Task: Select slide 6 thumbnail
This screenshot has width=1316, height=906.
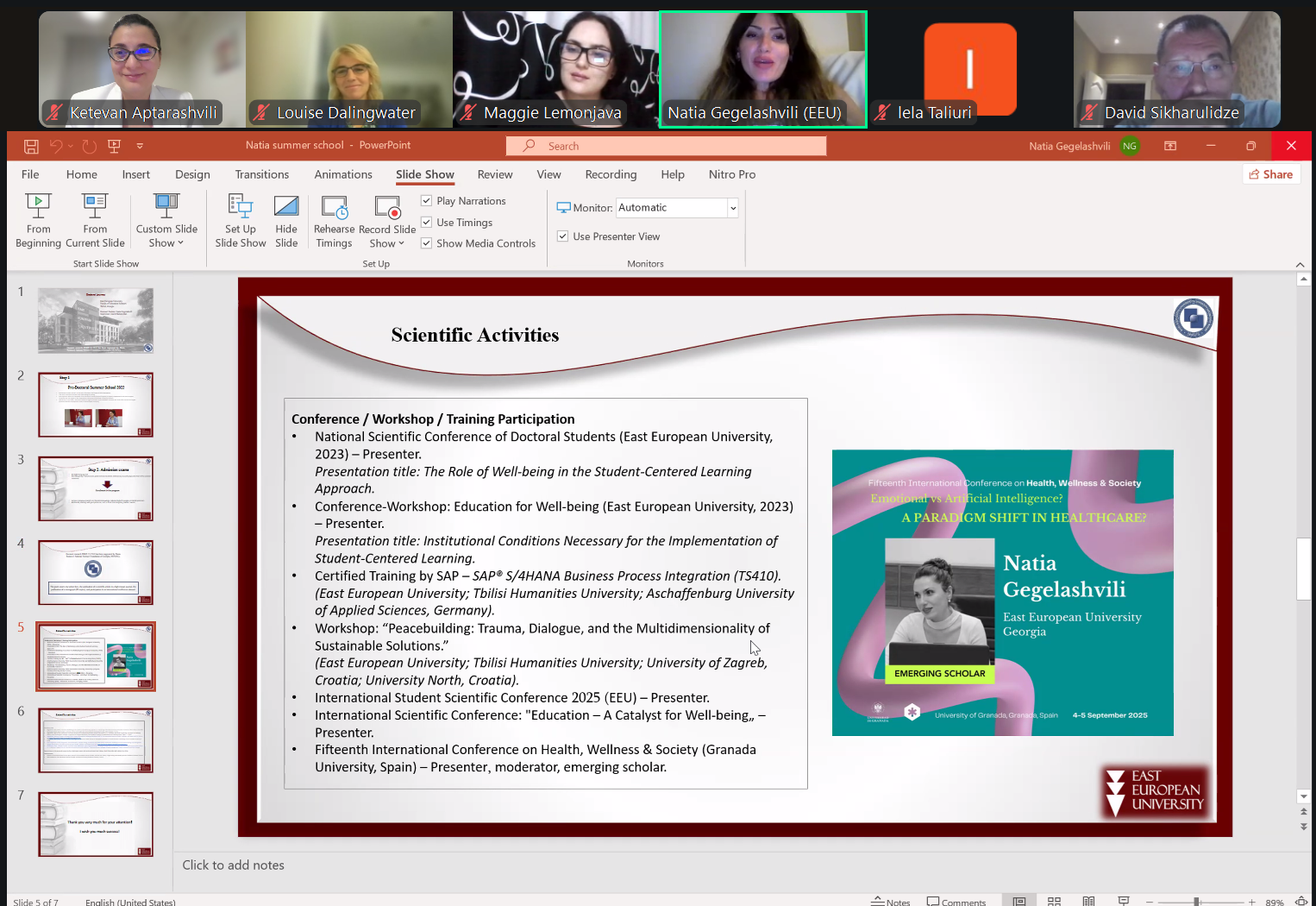Action: coord(96,740)
